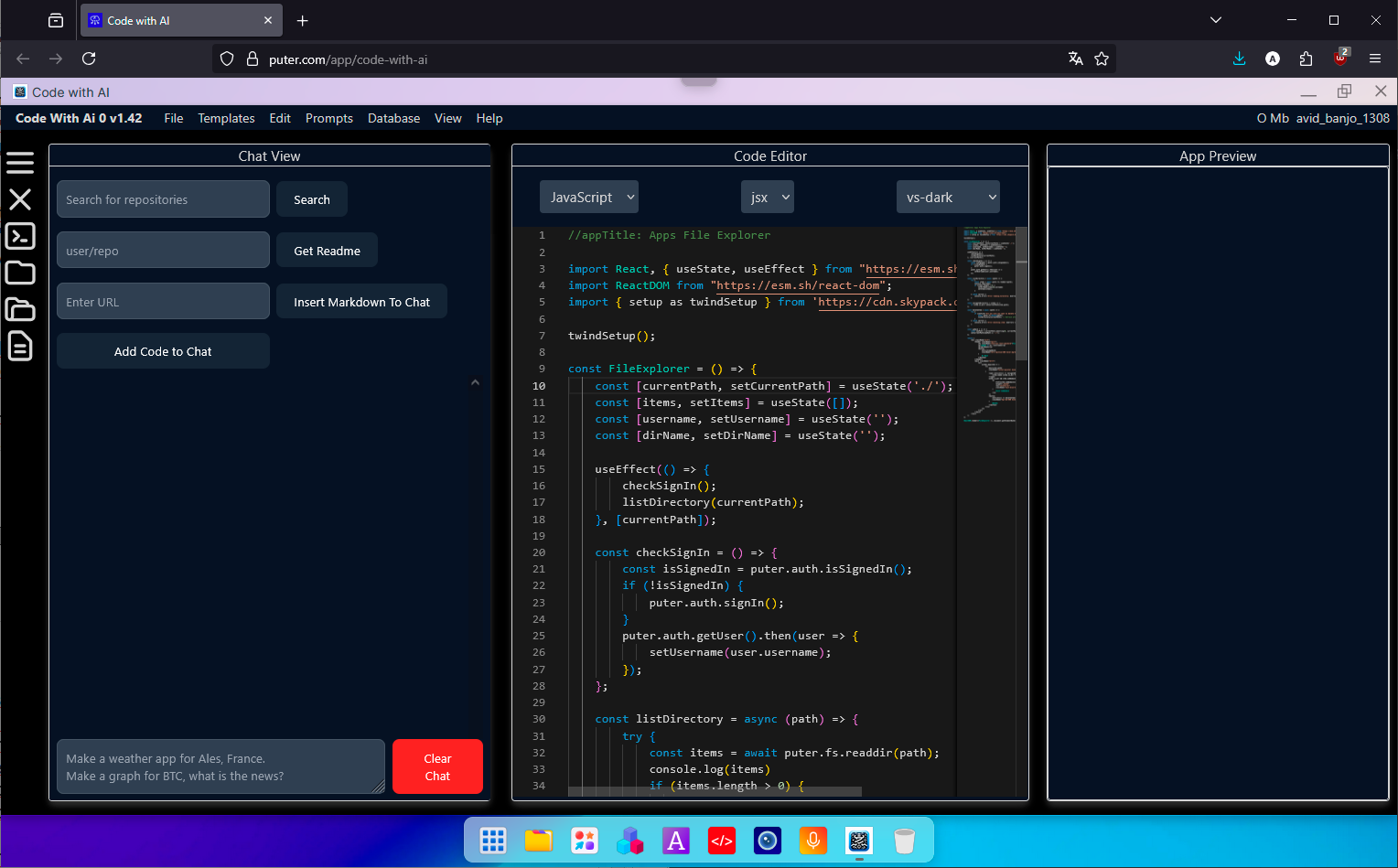Viewport: 1398px width, 868px height.
Task: Click the Search for repositories field
Action: (162, 198)
